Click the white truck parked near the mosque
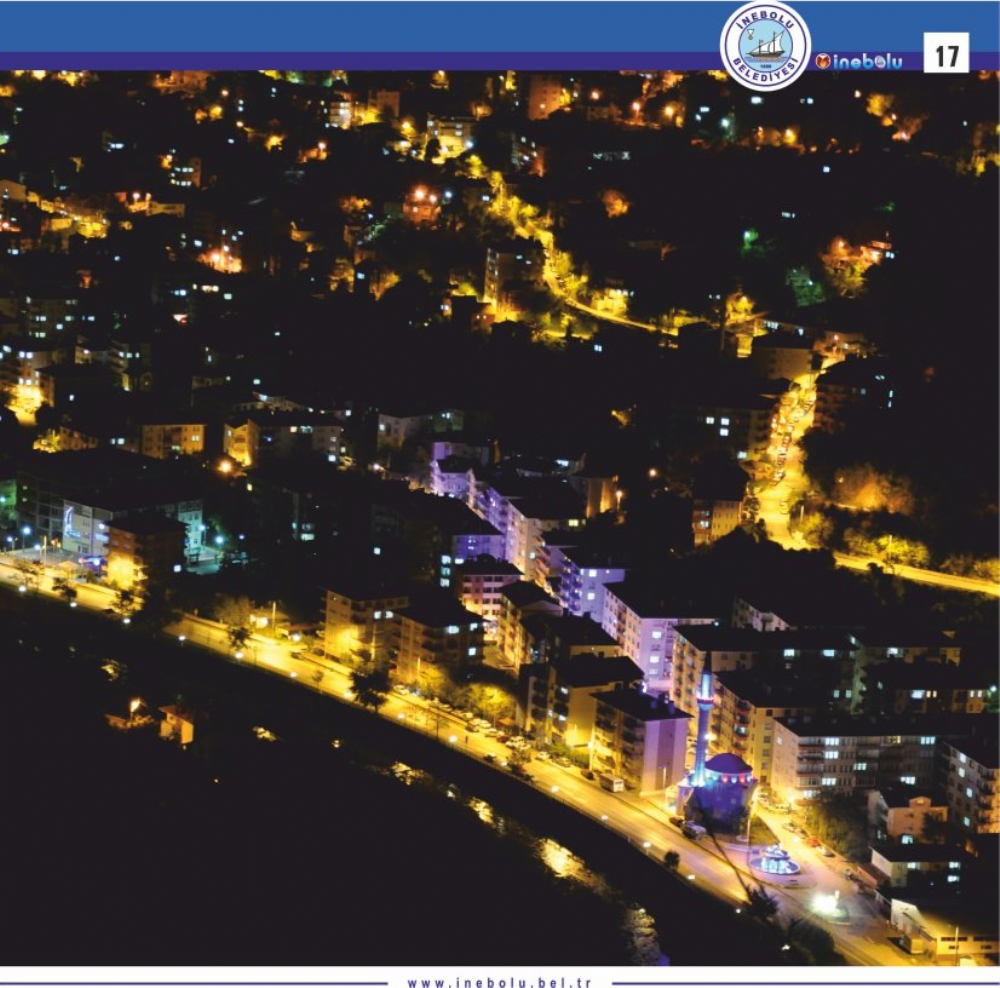The image size is (1000, 988). pos(611,782)
